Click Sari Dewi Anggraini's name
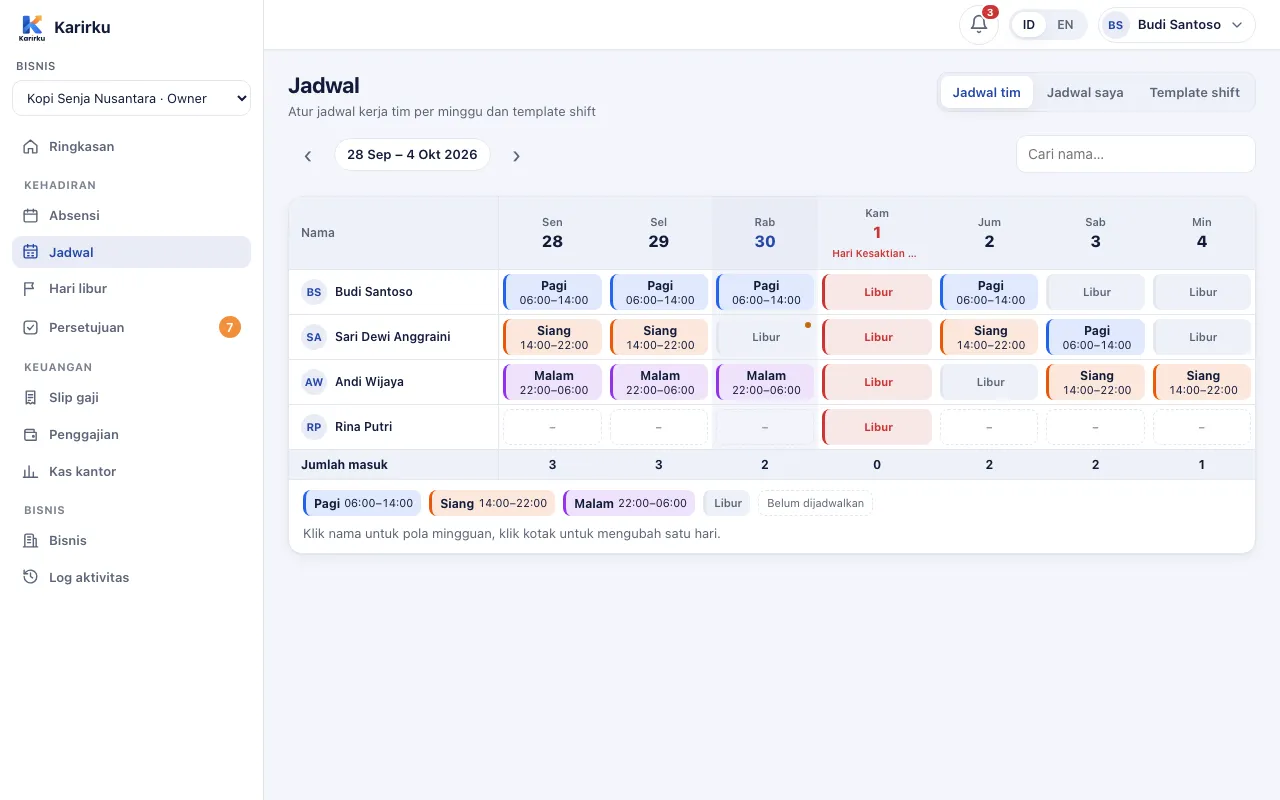 pyautogui.click(x=392, y=337)
